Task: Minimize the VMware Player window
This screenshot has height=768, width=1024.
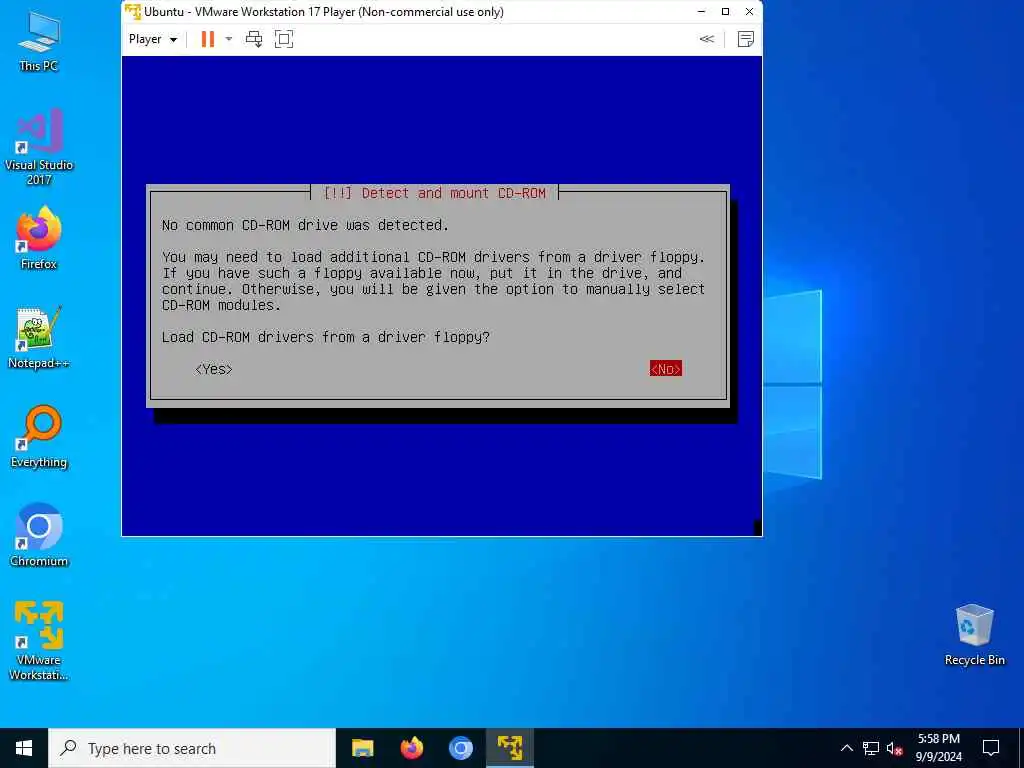Action: click(701, 12)
